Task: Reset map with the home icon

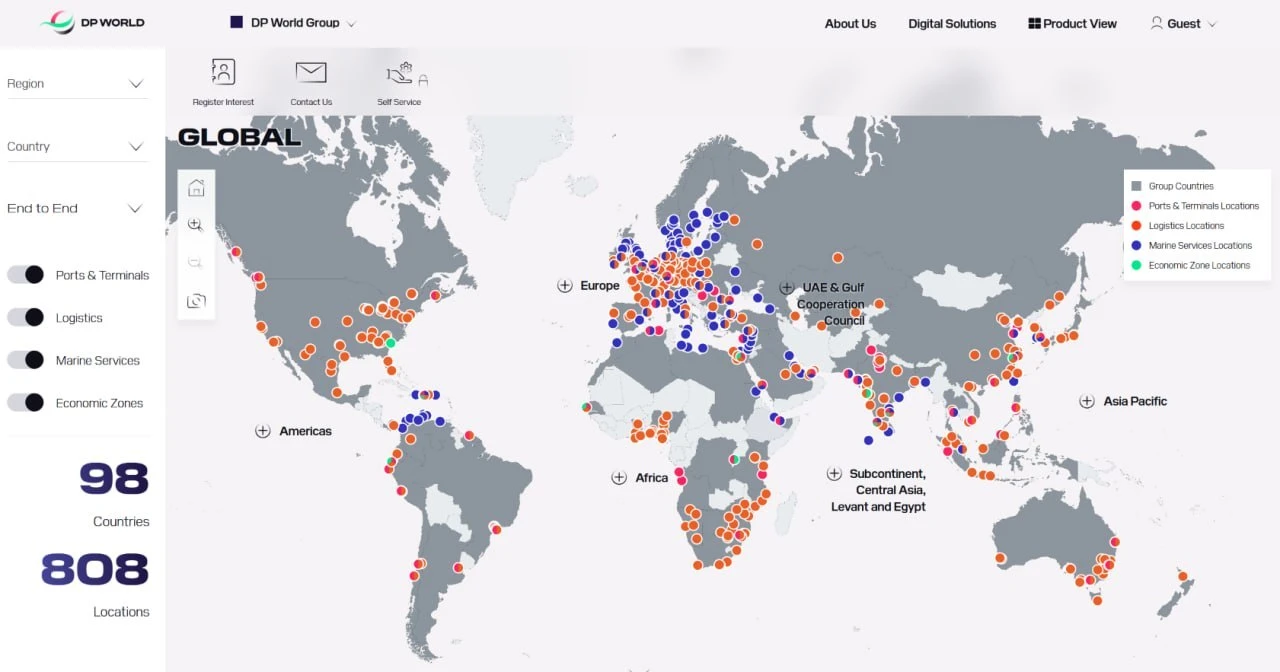Action: pos(196,187)
